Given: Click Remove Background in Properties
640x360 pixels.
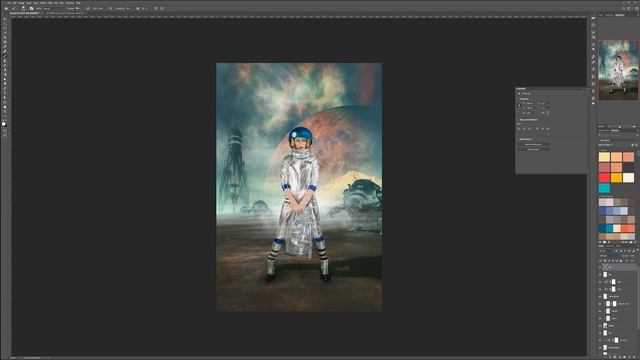Looking at the screenshot, I should (x=533, y=144).
